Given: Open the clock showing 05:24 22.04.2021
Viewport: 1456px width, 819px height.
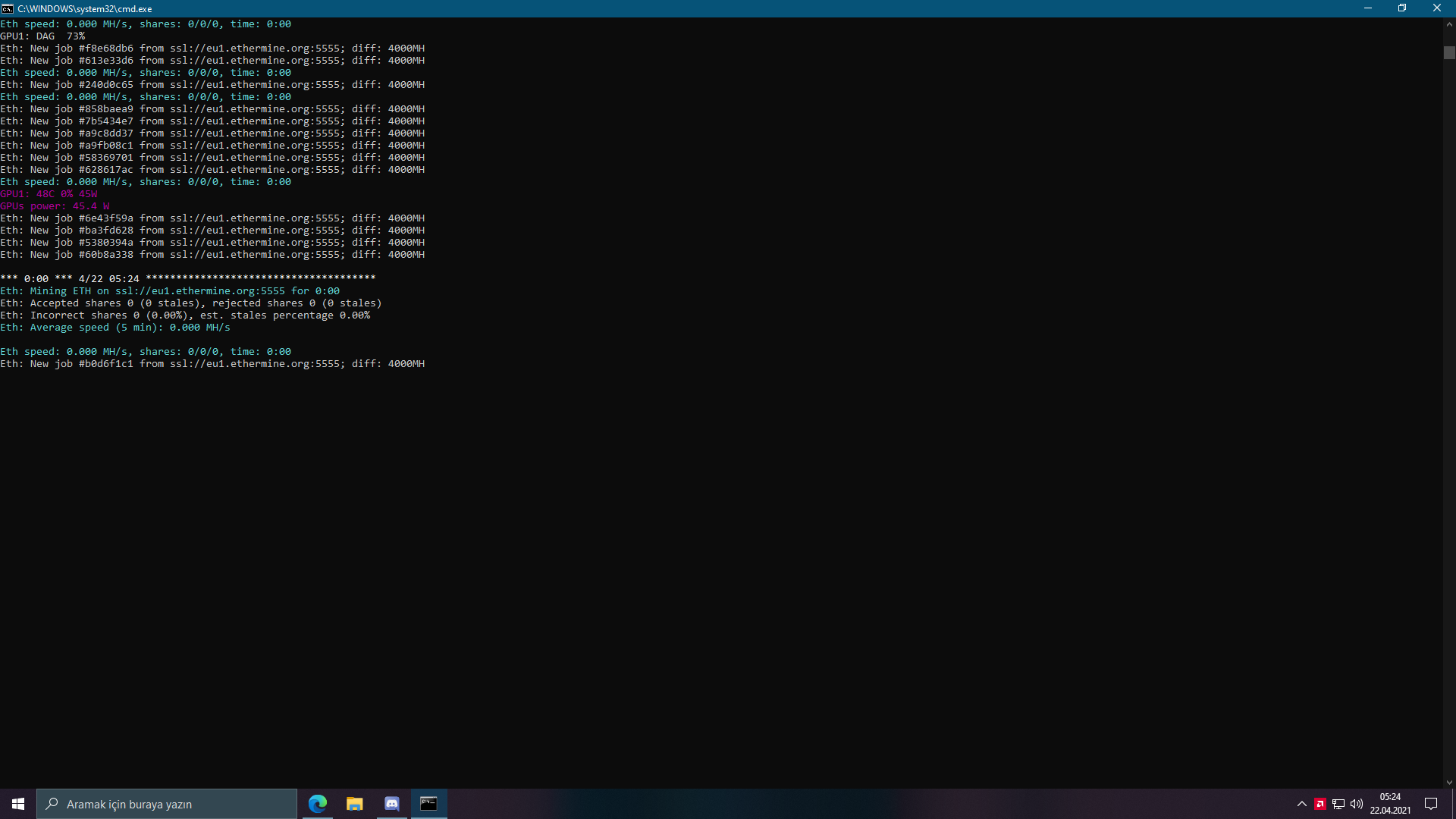Looking at the screenshot, I should [1390, 804].
